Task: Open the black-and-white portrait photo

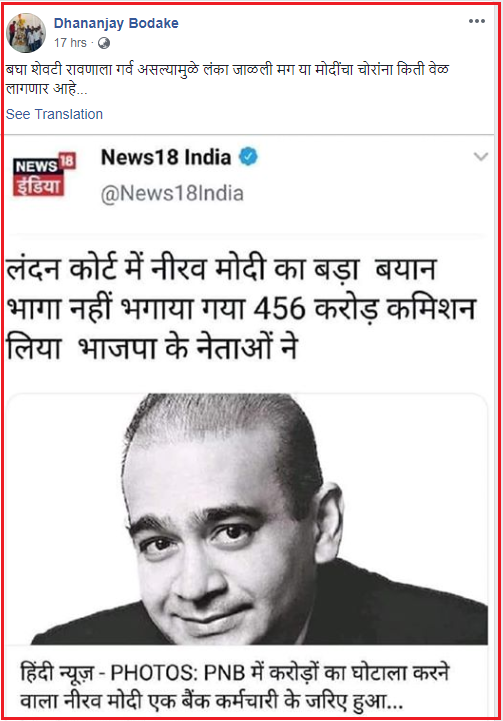Action: pyautogui.click(x=248, y=519)
